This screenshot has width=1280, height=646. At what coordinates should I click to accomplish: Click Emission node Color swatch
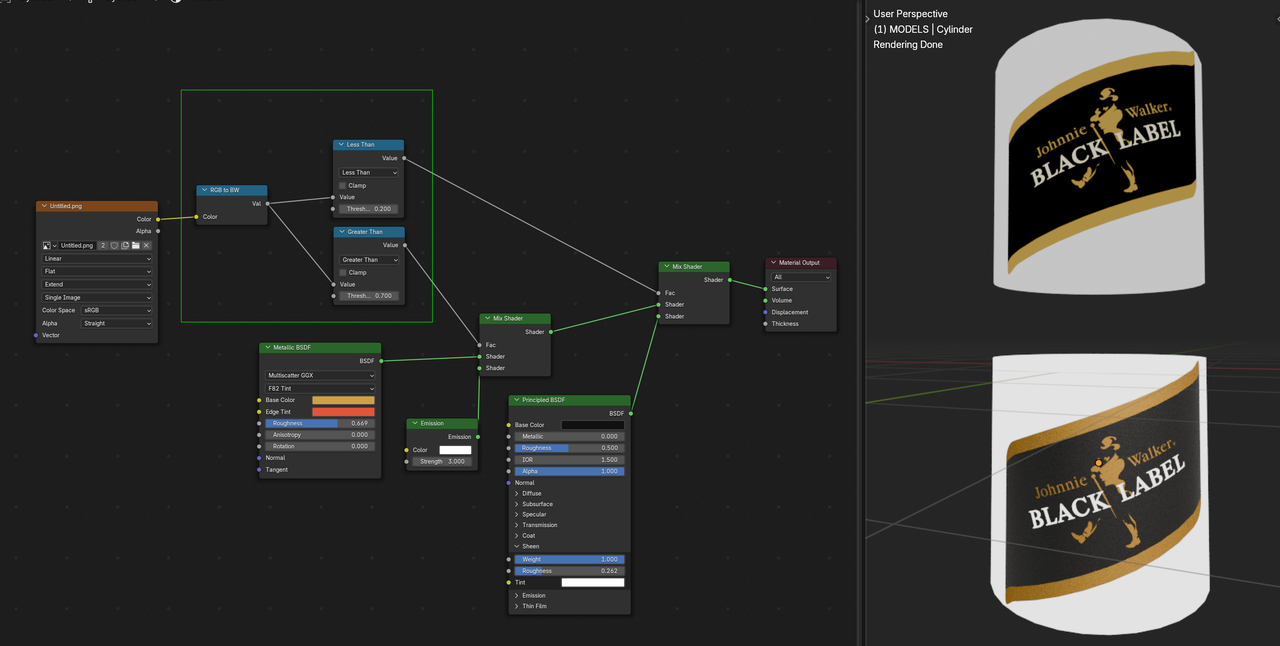pyautogui.click(x=455, y=450)
